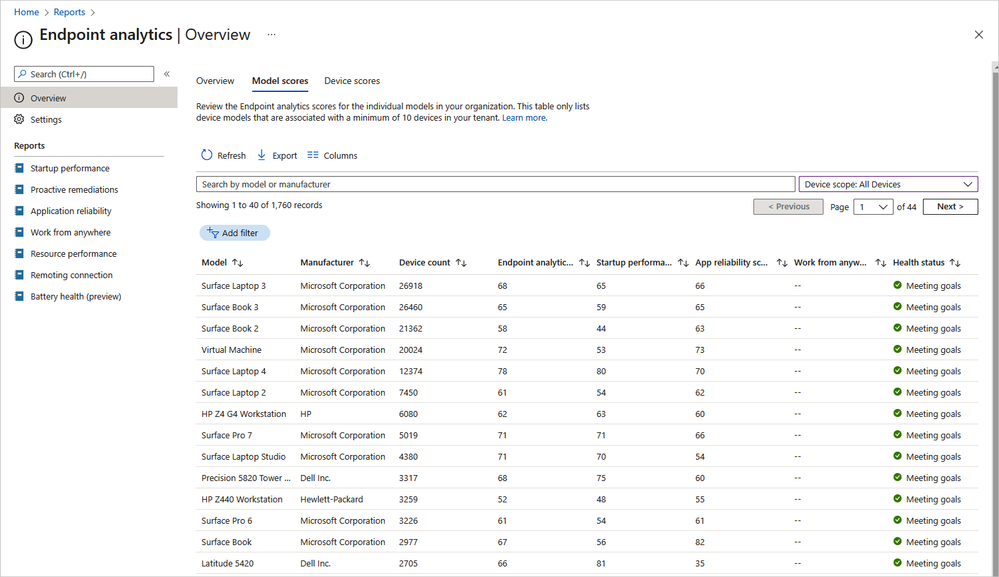Click the Startup performance report icon
This screenshot has width=999, height=577.
coord(19,168)
